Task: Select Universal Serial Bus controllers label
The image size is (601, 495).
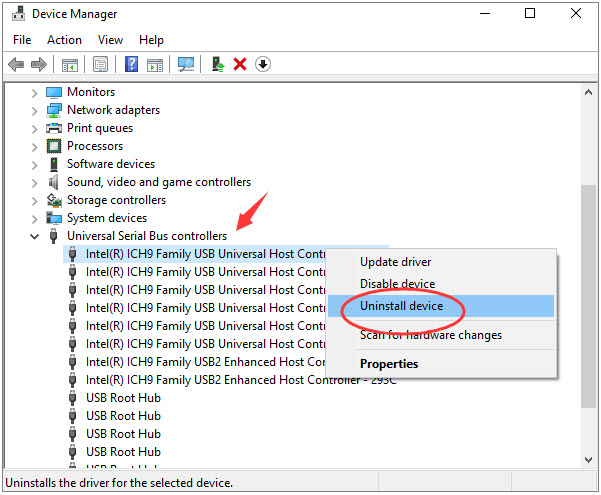Action: click(x=147, y=236)
